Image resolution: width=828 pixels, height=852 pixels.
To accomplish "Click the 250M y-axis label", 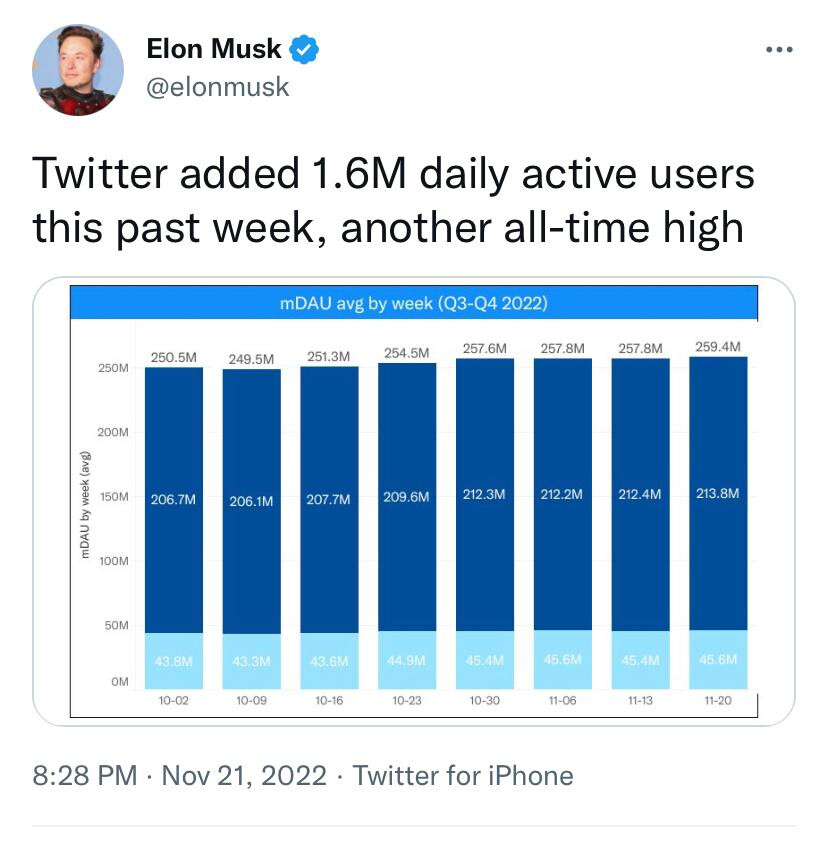I will [x=114, y=368].
